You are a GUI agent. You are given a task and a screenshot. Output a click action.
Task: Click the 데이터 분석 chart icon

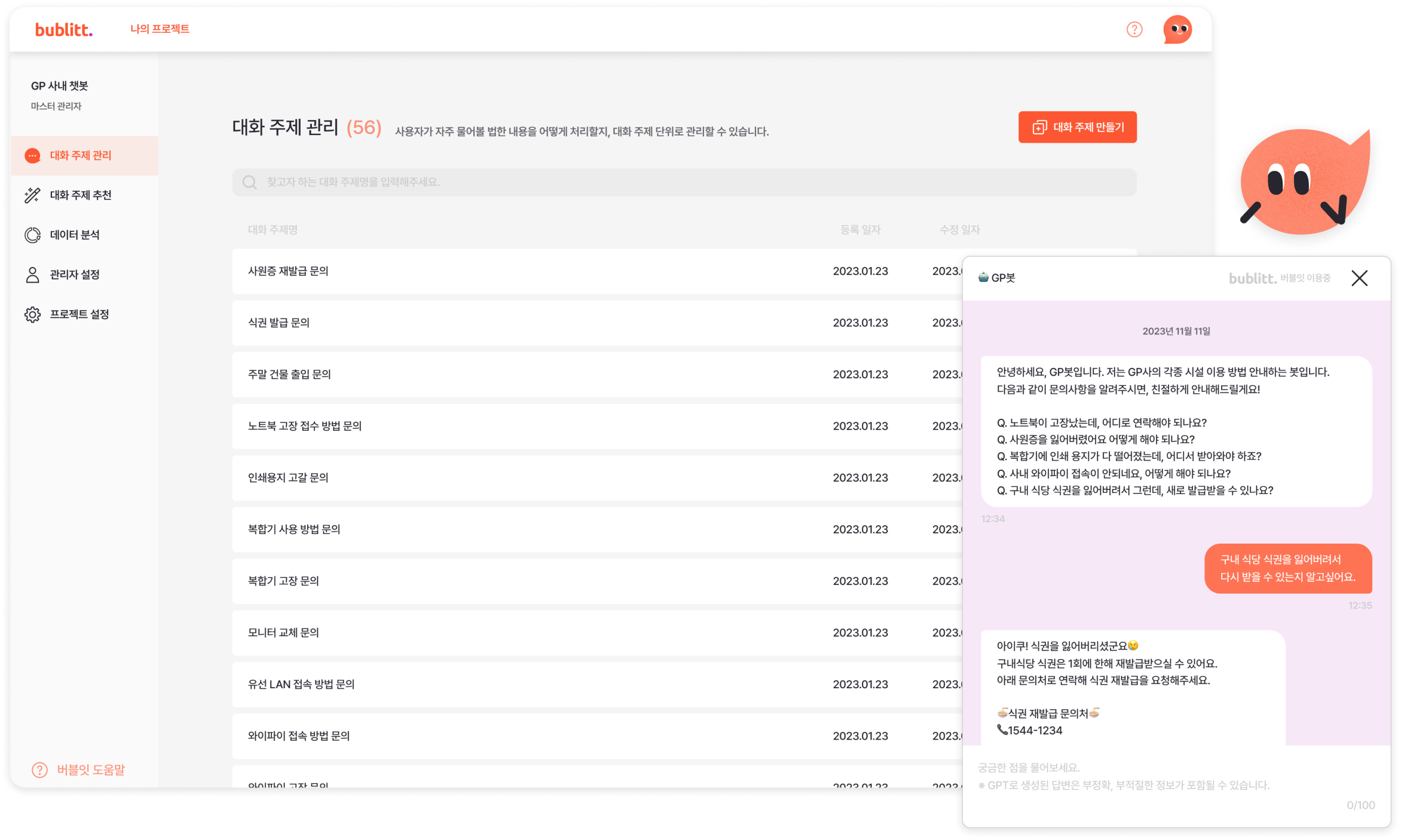coord(32,235)
